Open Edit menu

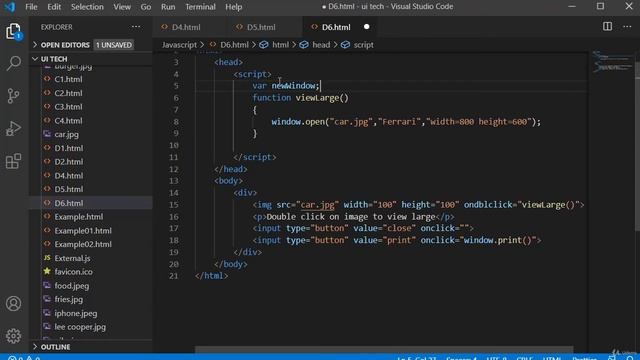[x=54, y=7]
